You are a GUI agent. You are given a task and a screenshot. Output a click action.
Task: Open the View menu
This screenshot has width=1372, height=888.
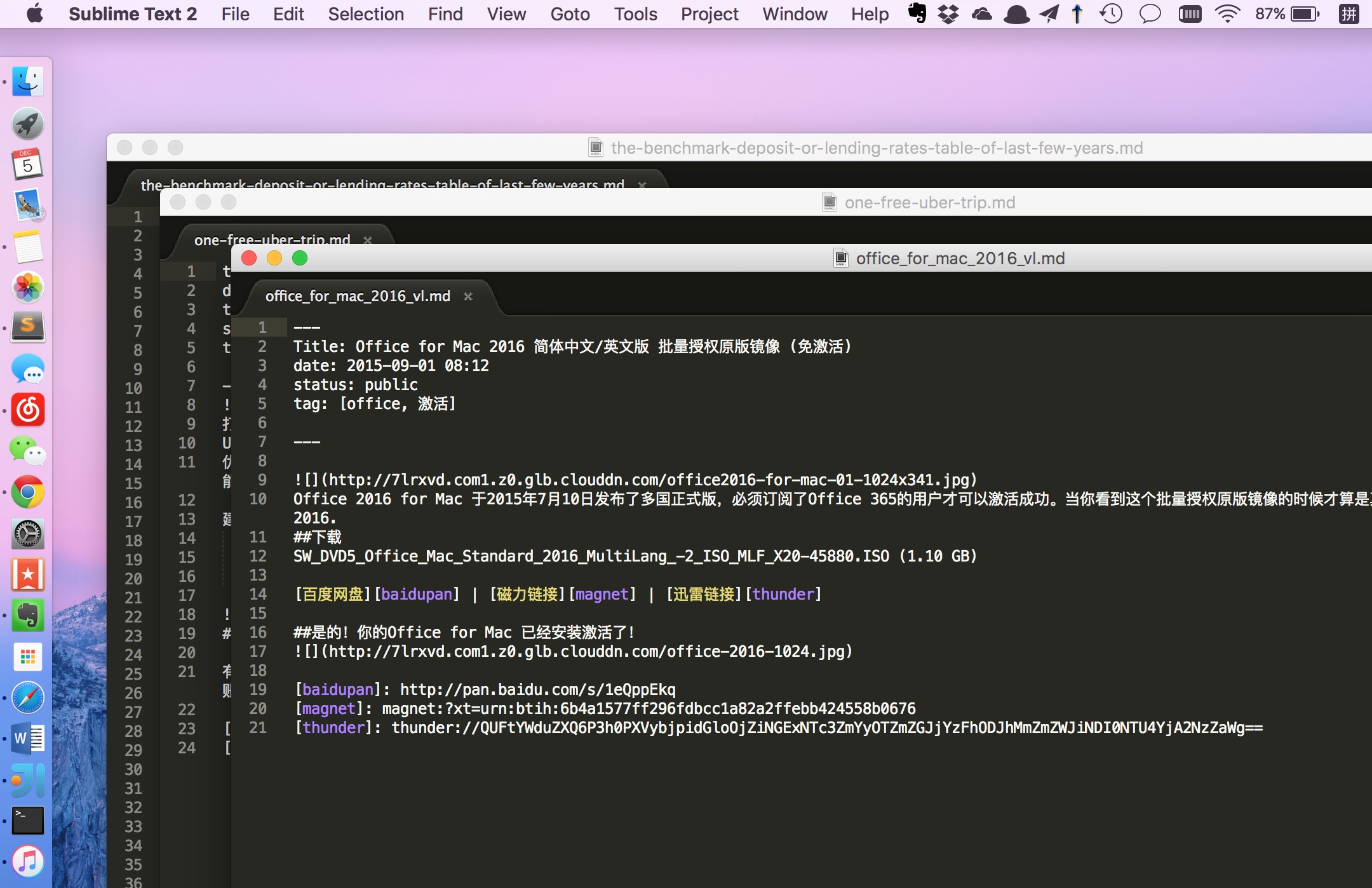tap(506, 14)
